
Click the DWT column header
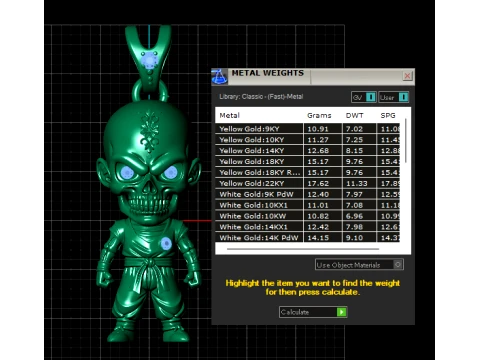pyautogui.click(x=354, y=115)
